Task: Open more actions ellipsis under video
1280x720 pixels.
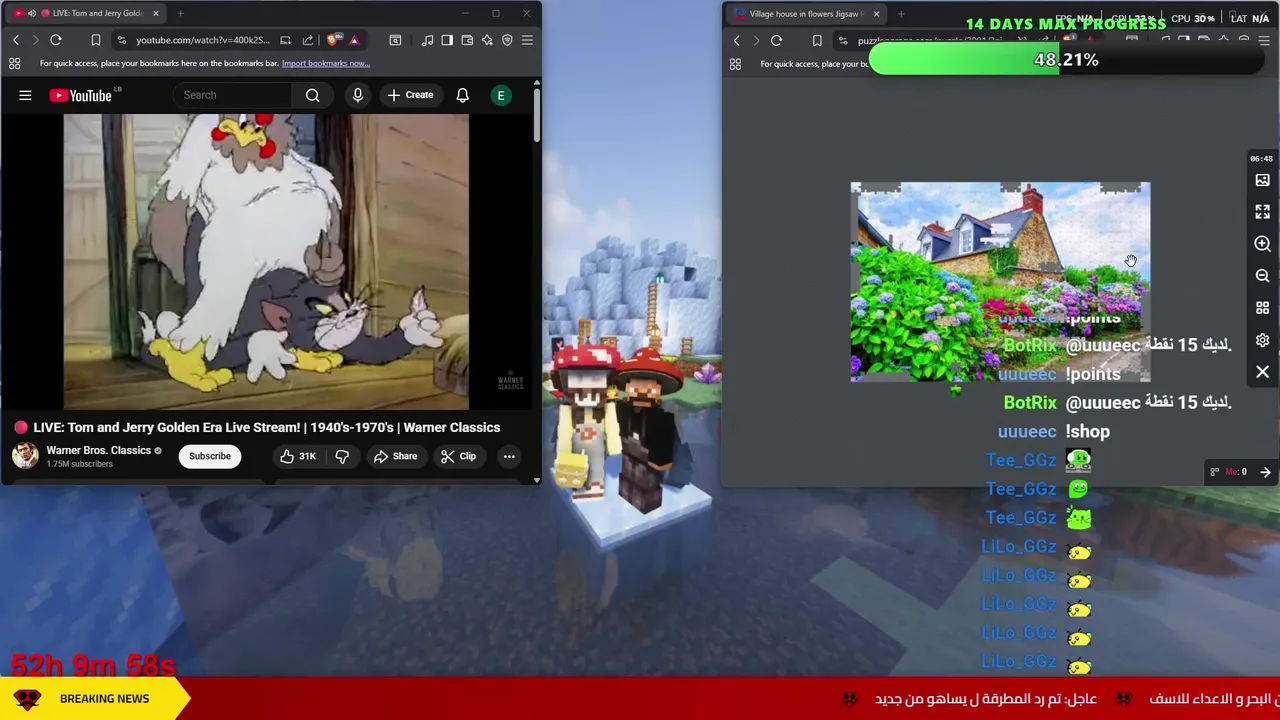Action: point(509,456)
